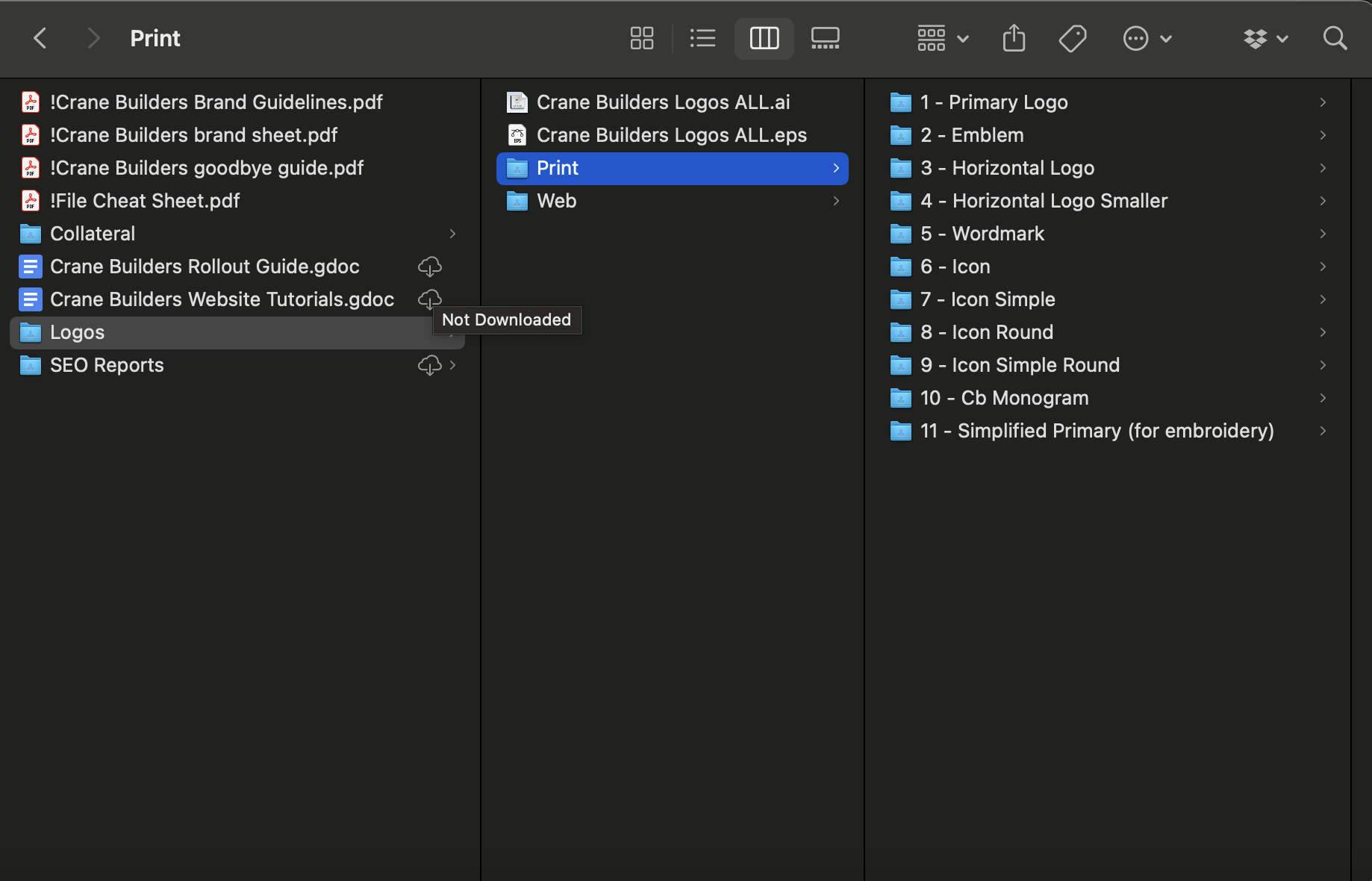Switch to column view

(764, 38)
